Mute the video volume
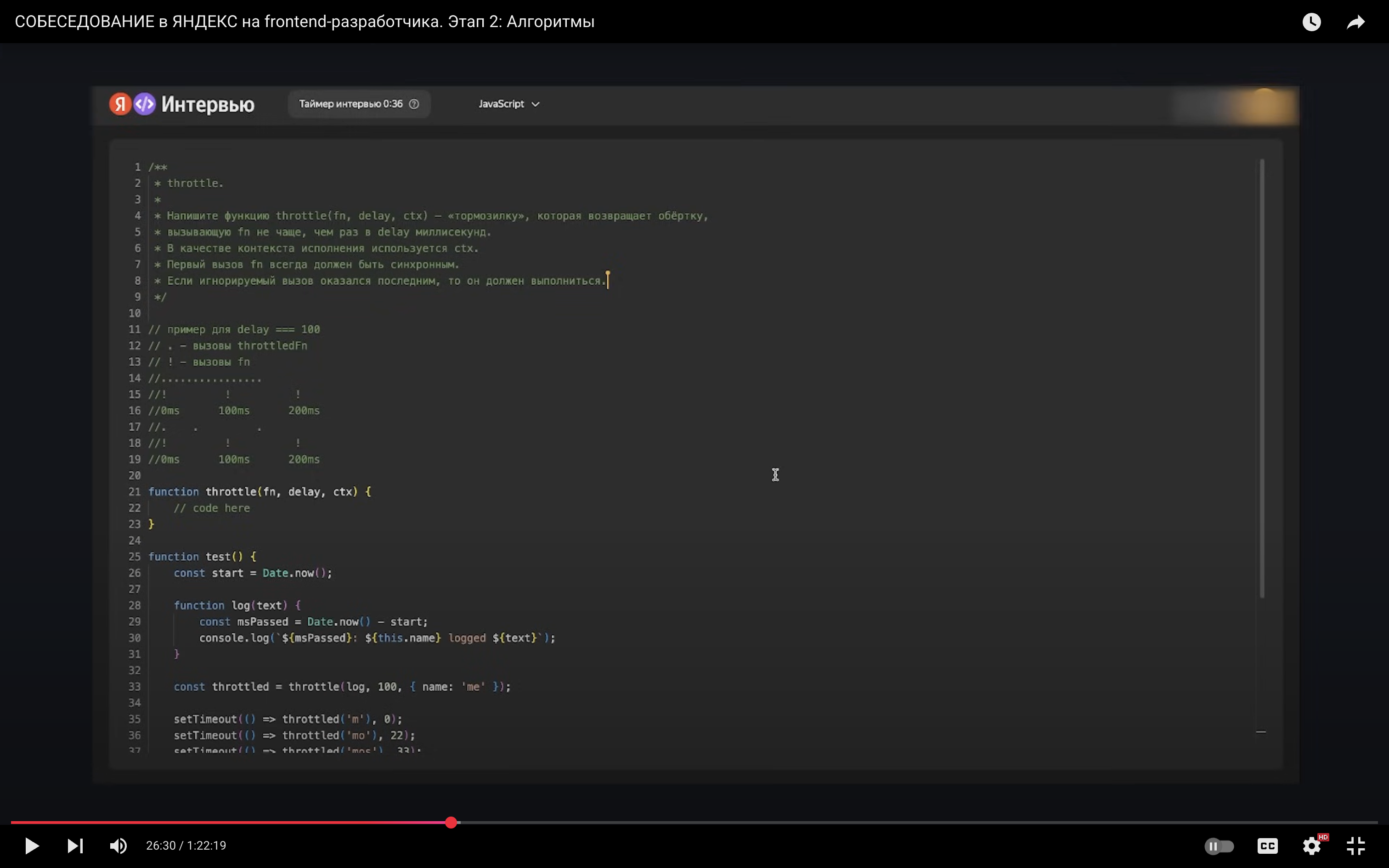This screenshot has width=1389, height=868. (118, 845)
